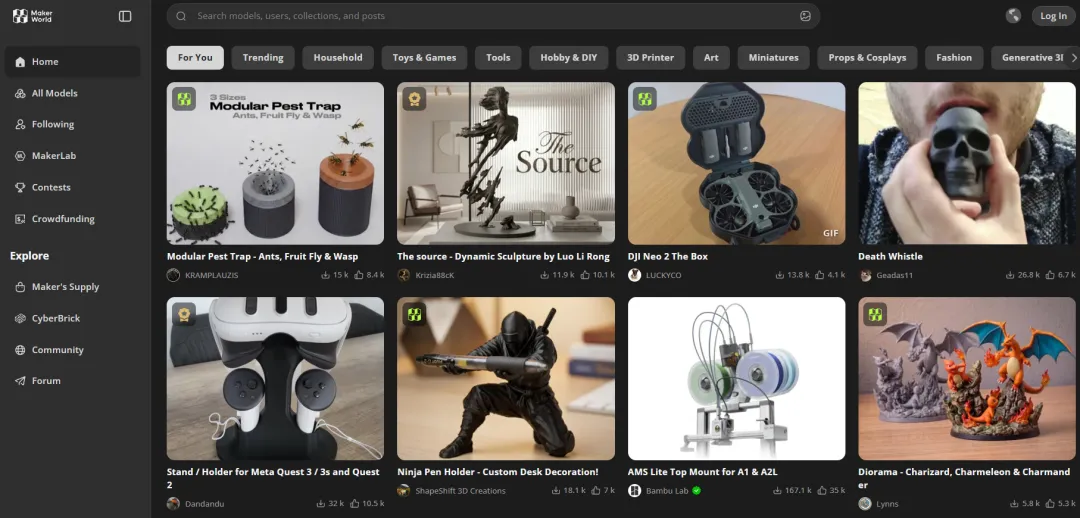This screenshot has width=1080, height=518.
Task: Open Modular Pest Trap thumbnail
Action: (x=275, y=163)
